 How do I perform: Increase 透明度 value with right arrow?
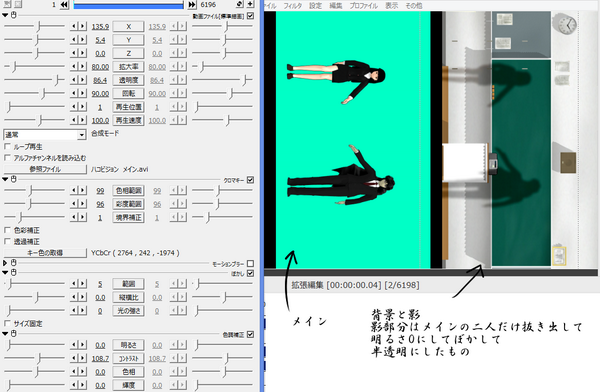click(83, 80)
